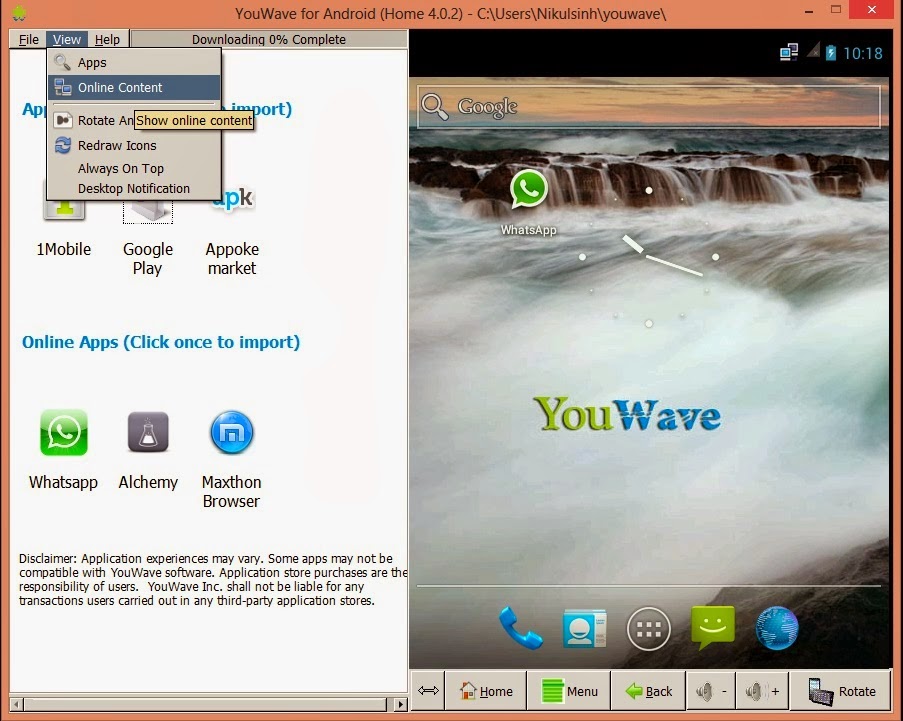Viewport: 903px width, 721px height.
Task: Open the Android app drawer
Action: [648, 629]
